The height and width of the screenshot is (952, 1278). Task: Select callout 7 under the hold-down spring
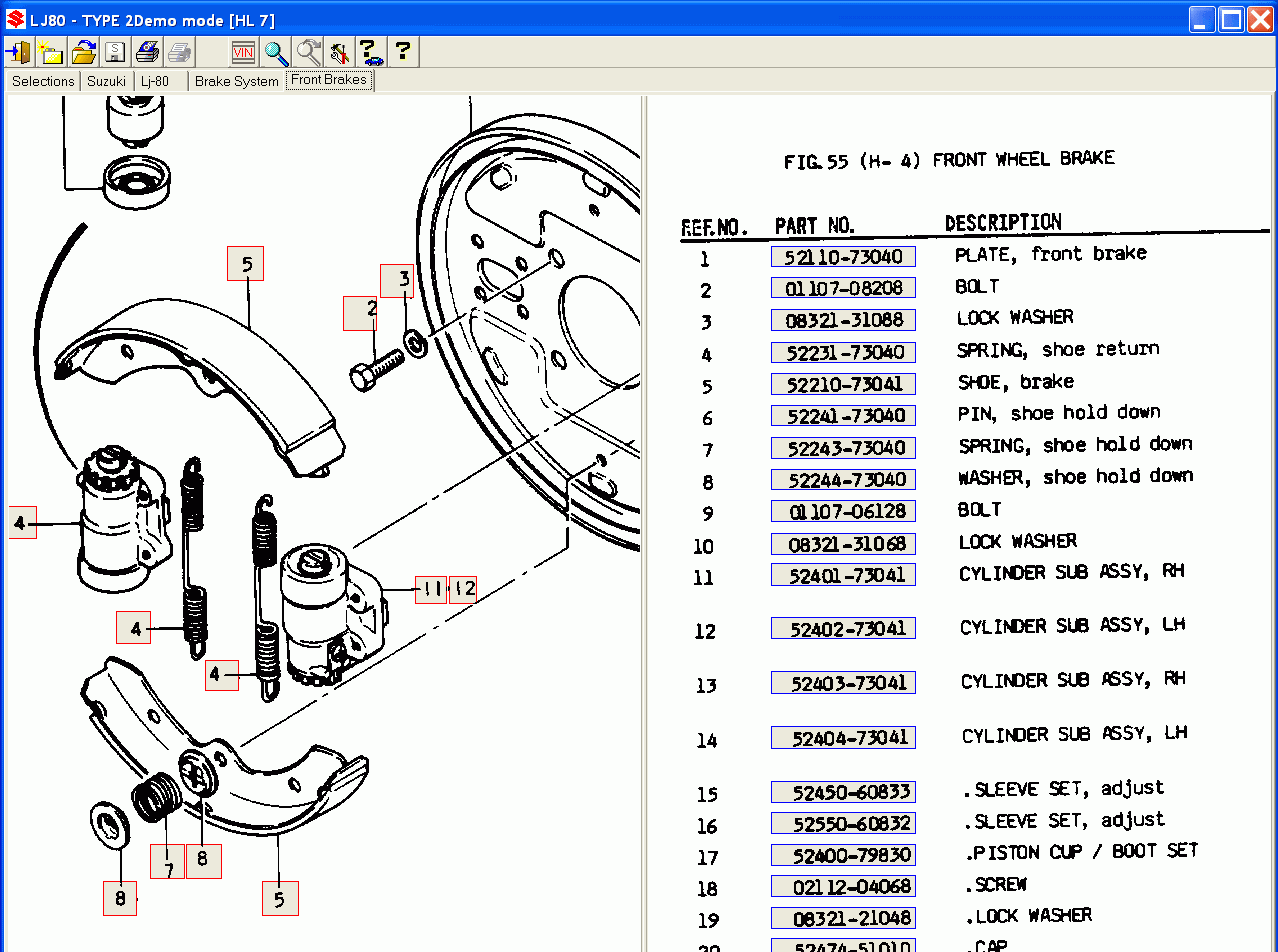167,862
